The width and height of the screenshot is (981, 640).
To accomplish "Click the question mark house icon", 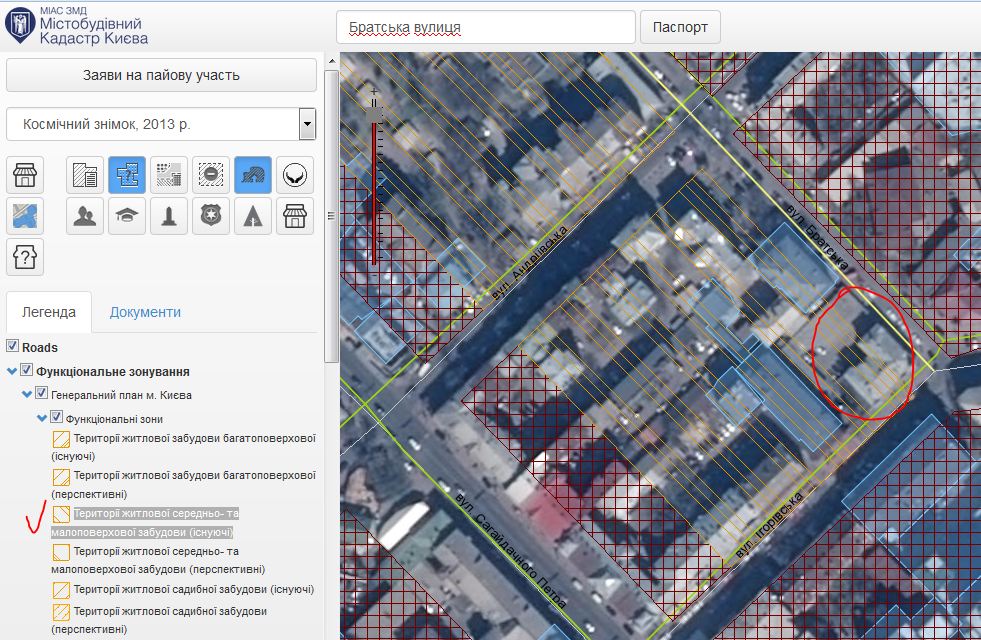I will point(25,257).
